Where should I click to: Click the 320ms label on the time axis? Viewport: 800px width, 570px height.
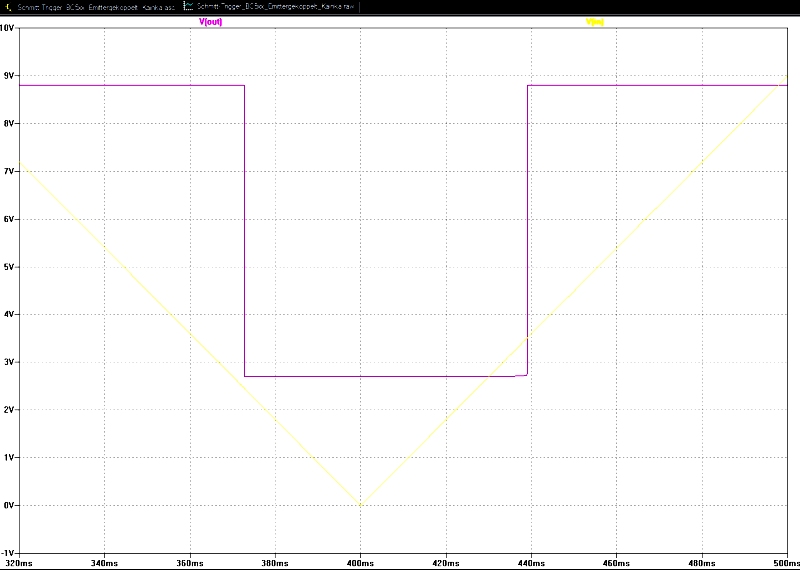coord(19,563)
